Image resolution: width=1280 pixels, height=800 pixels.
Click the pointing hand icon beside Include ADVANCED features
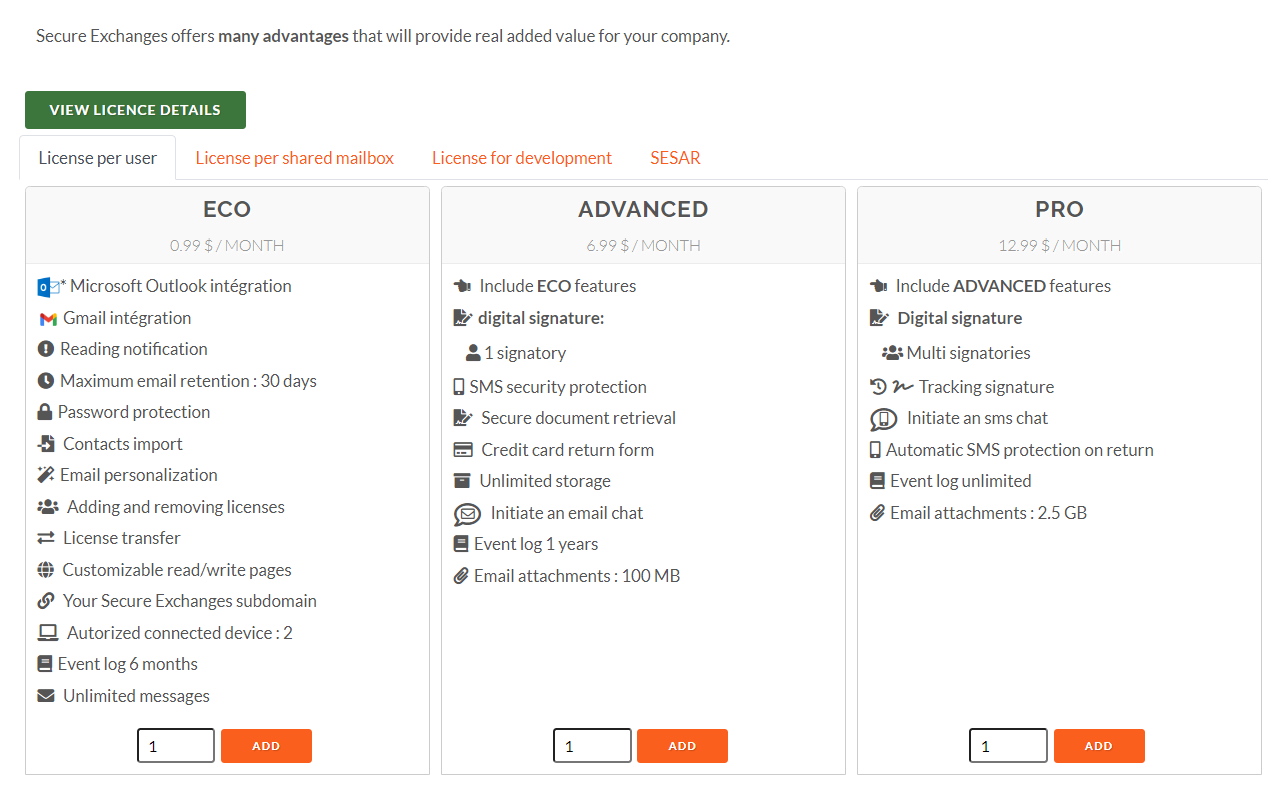[x=878, y=286]
